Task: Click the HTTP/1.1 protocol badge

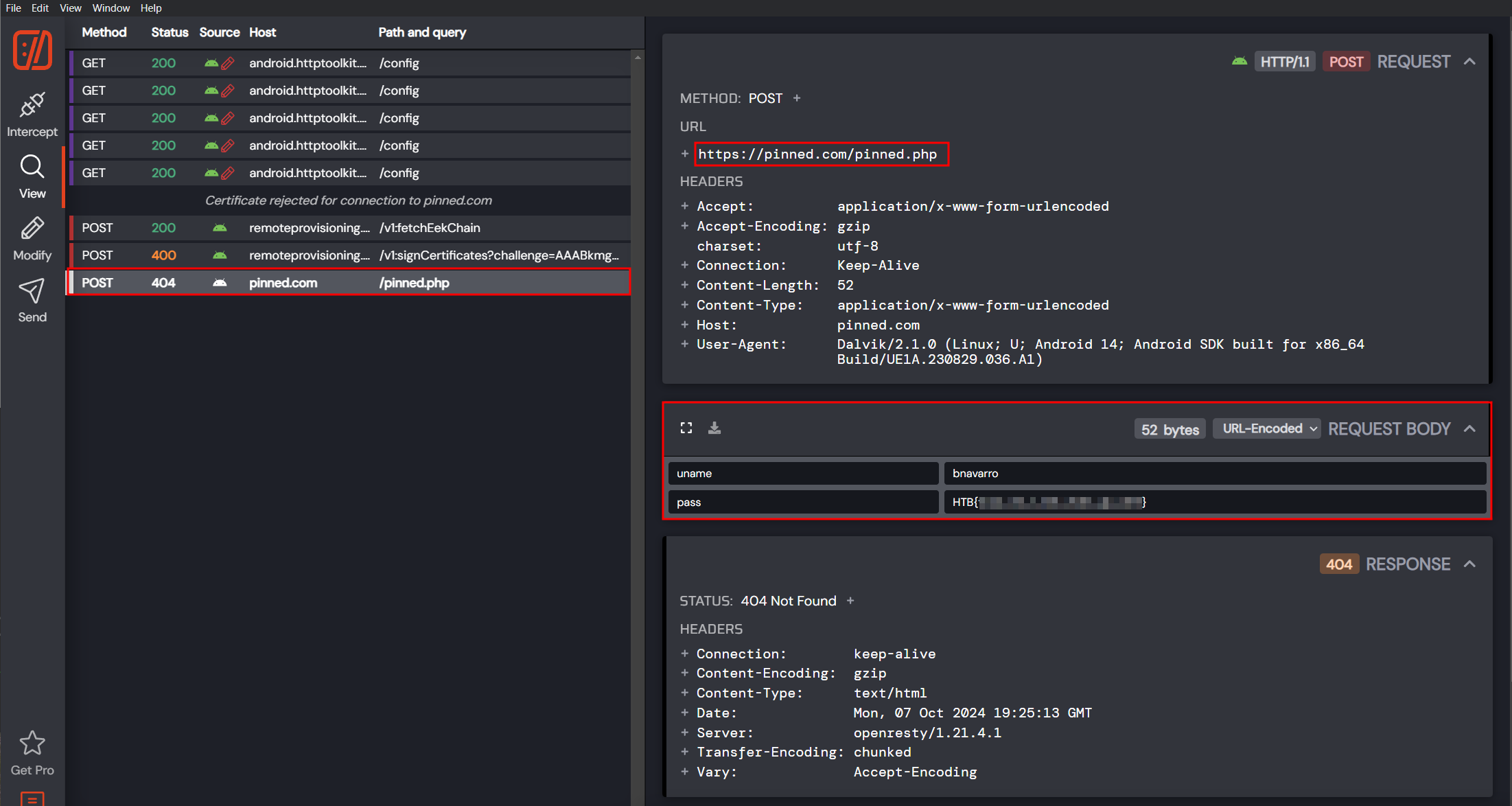Action: tap(1284, 62)
